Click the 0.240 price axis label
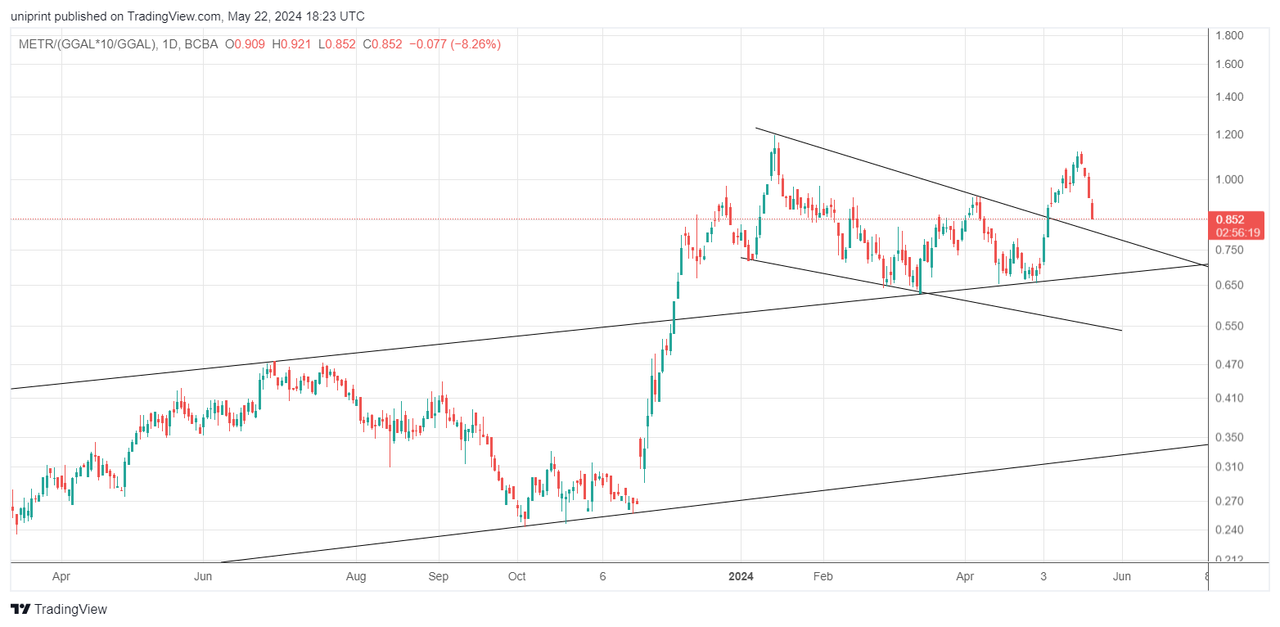 pos(1230,530)
